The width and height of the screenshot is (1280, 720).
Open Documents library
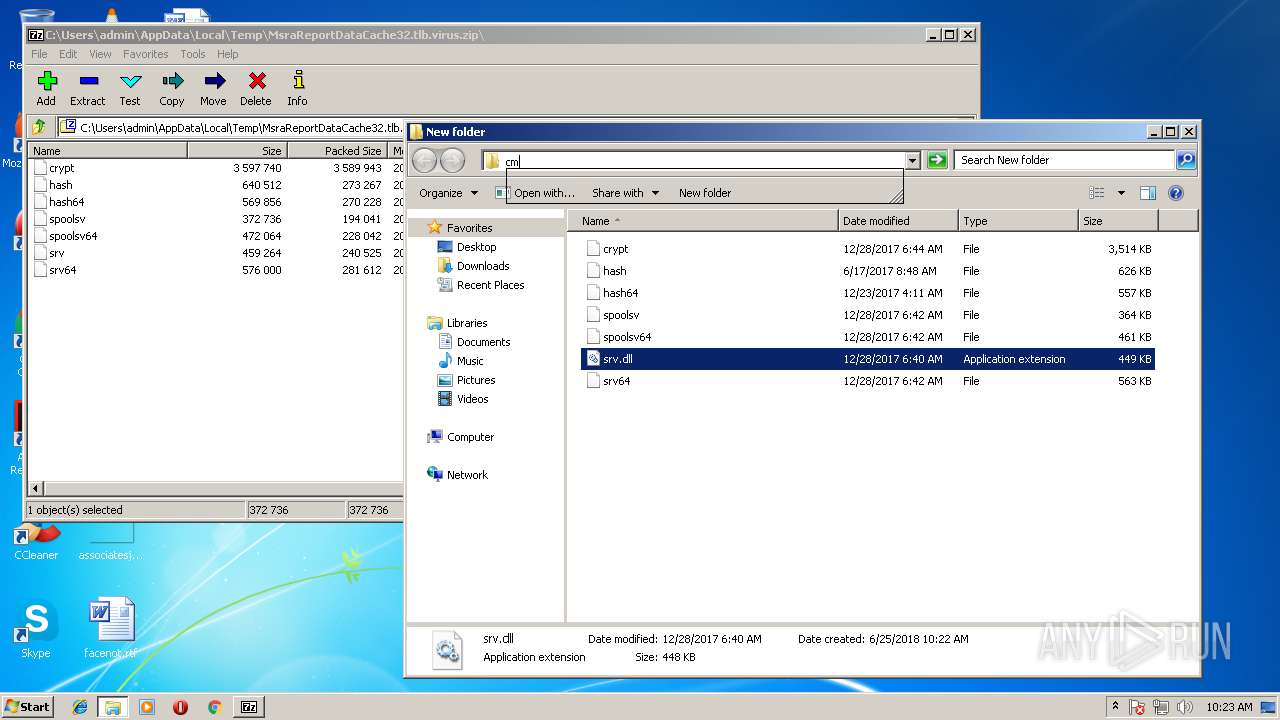click(484, 342)
